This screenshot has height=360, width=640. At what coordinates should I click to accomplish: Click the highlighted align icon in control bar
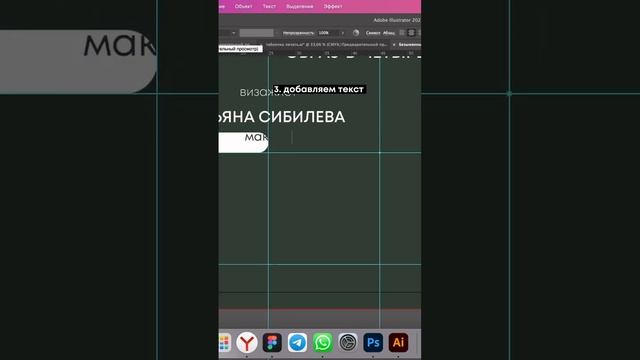(x=411, y=33)
